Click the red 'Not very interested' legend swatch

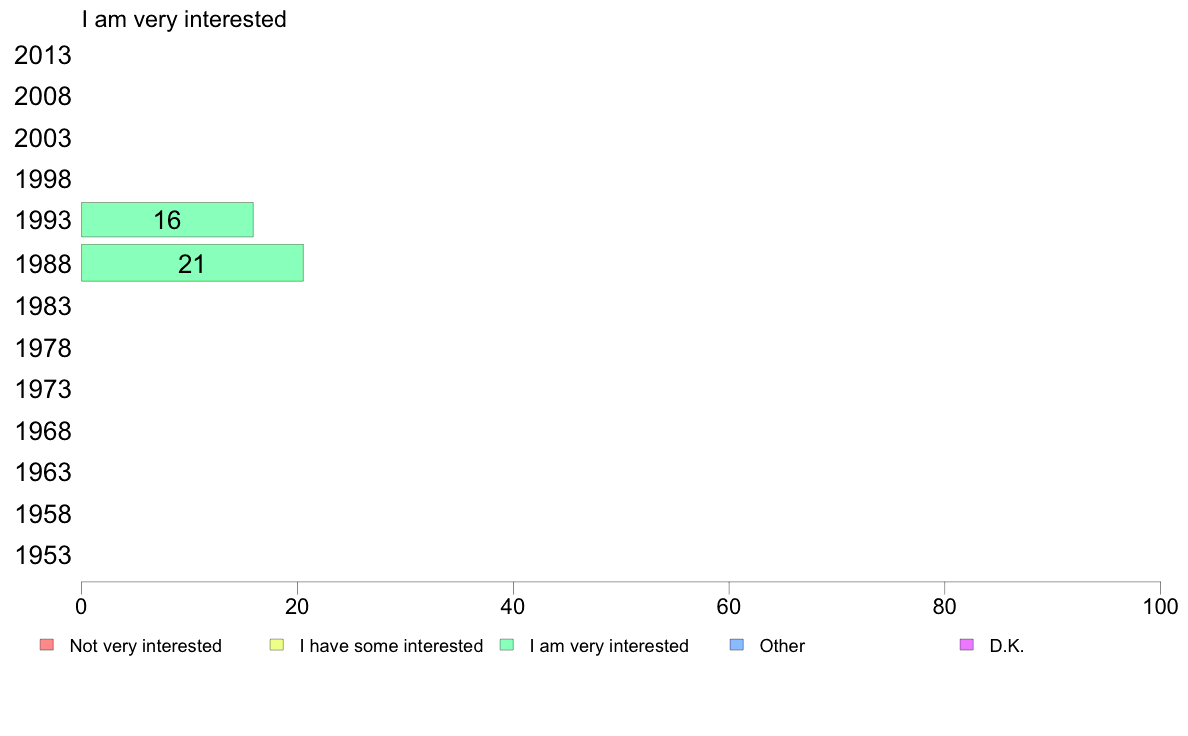[46, 645]
